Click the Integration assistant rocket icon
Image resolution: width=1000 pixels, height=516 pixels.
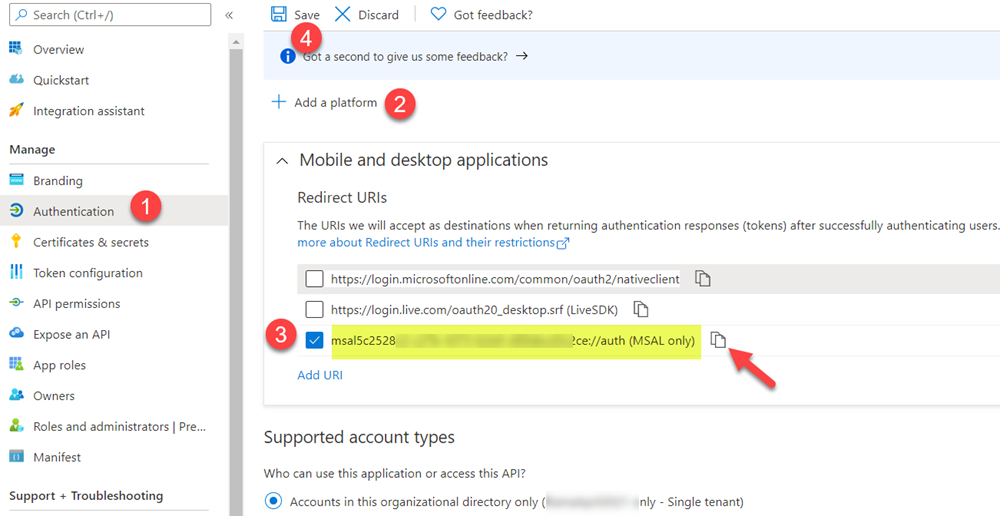(16, 110)
